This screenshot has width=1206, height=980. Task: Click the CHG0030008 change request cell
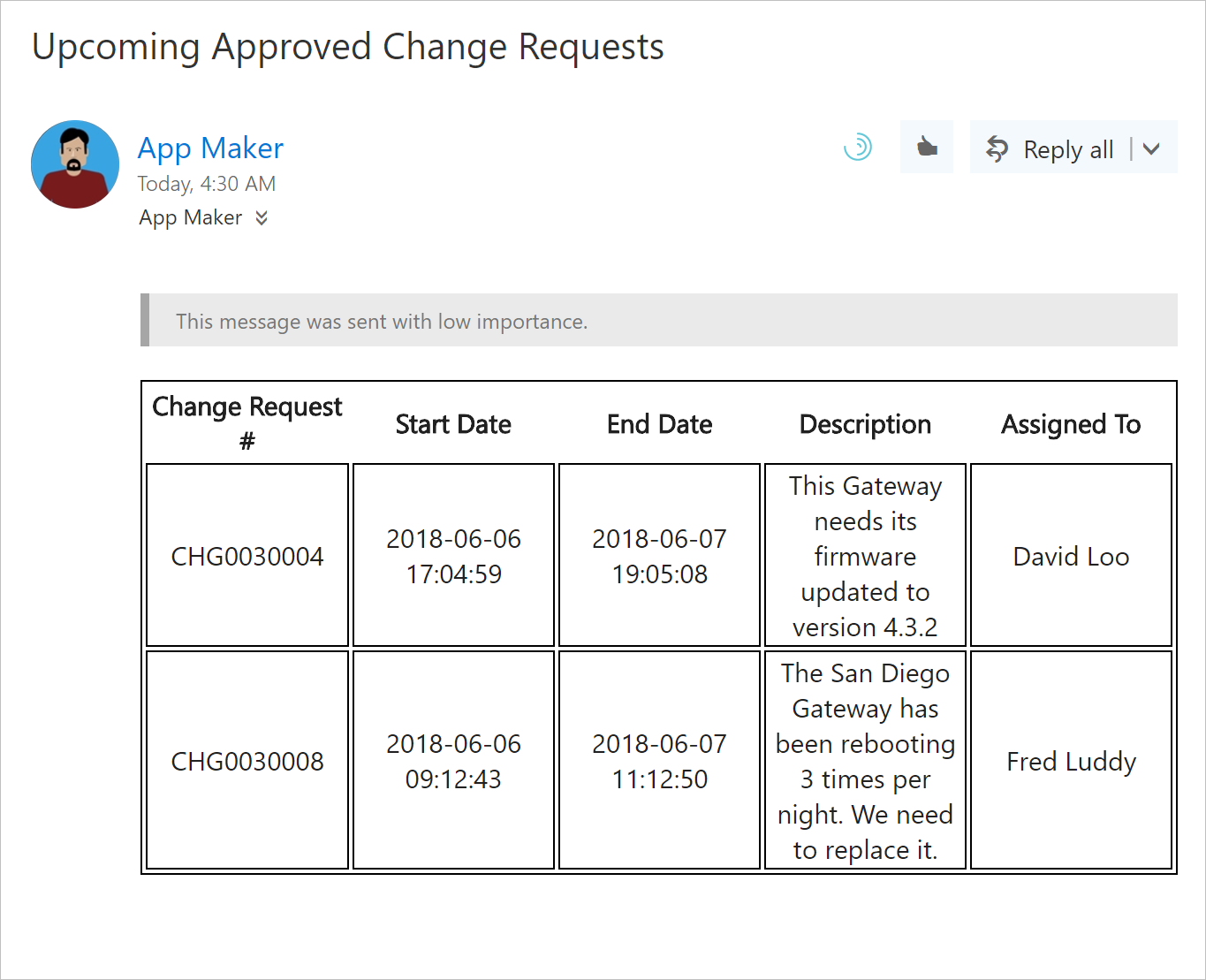[247, 761]
